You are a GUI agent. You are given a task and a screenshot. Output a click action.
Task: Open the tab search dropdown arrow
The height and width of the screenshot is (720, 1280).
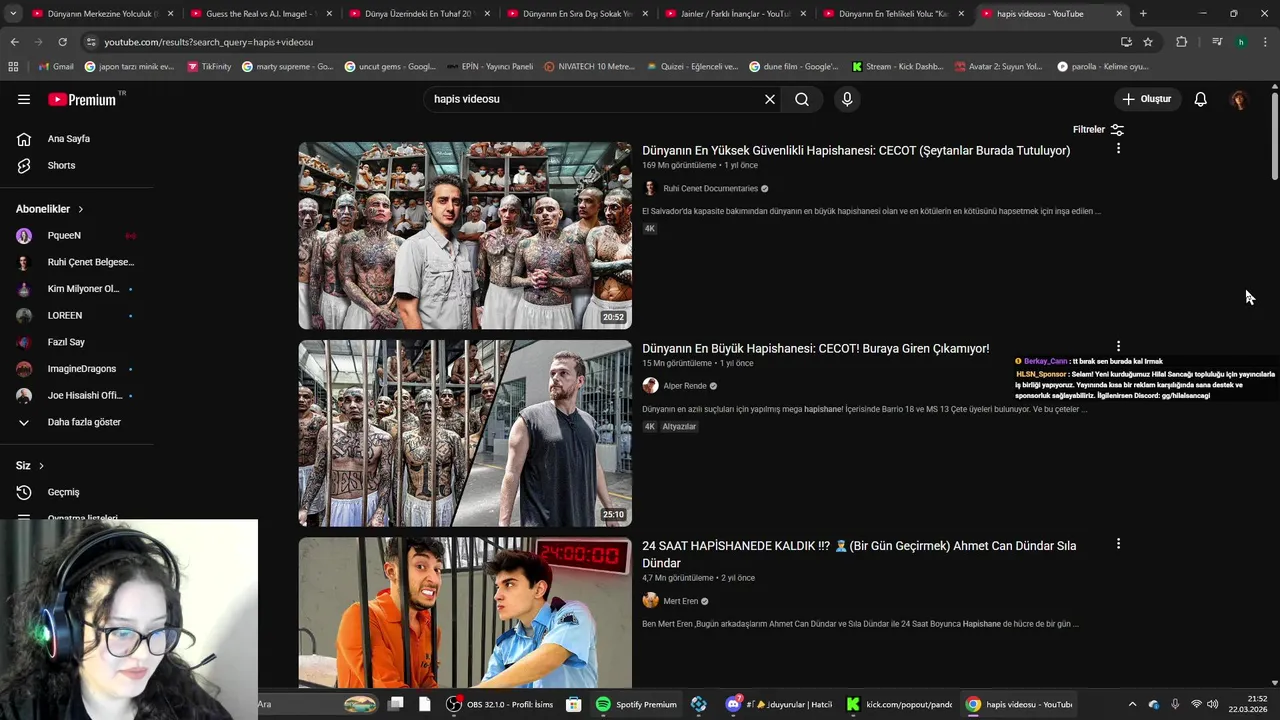pos(13,13)
